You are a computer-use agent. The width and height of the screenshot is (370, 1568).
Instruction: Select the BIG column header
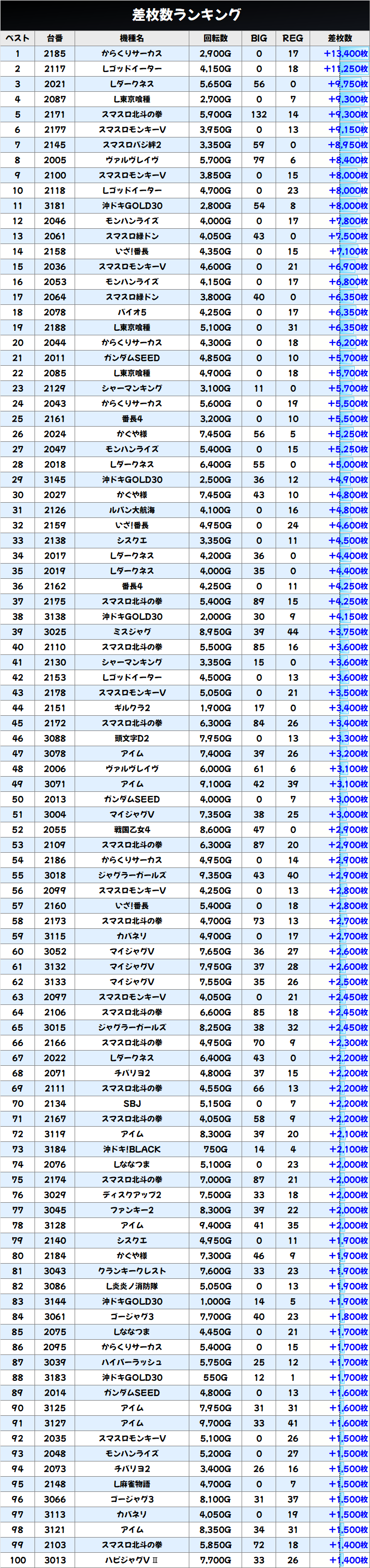pyautogui.click(x=259, y=39)
